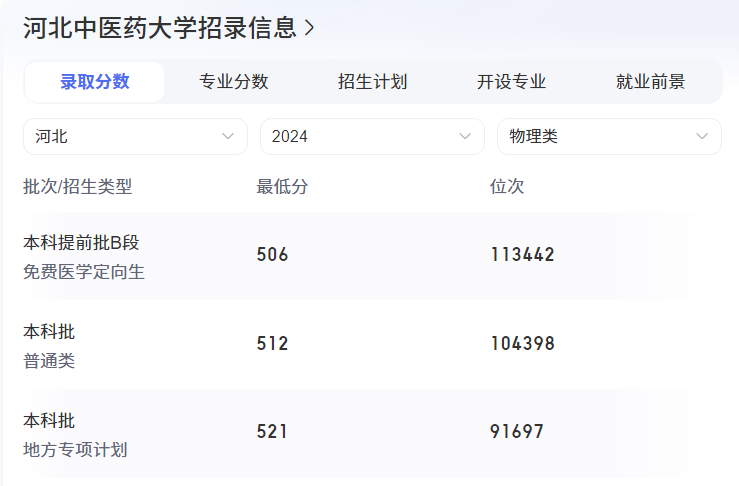This screenshot has width=739, height=486.
Task: Go to the 就业前景 tab
Action: [650, 82]
